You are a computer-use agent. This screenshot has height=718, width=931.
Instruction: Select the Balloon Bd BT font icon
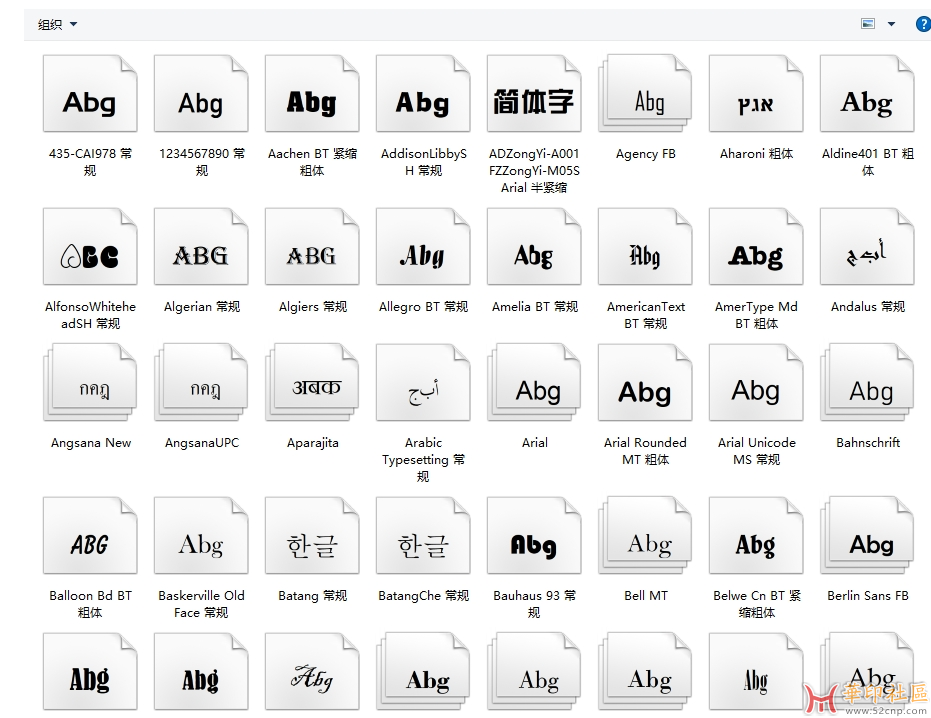tap(90, 536)
